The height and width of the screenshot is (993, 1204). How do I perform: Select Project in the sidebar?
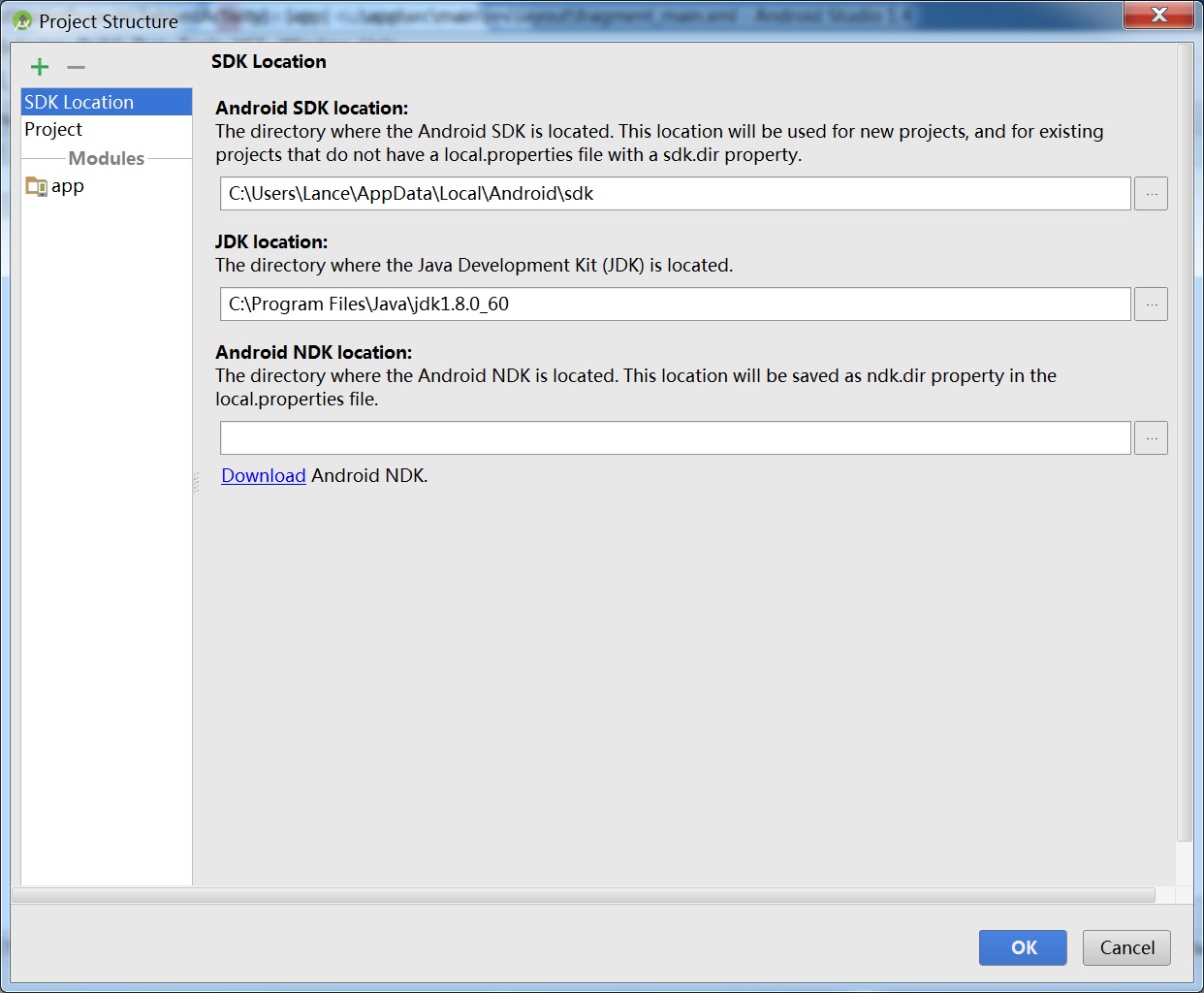pyautogui.click(x=107, y=129)
